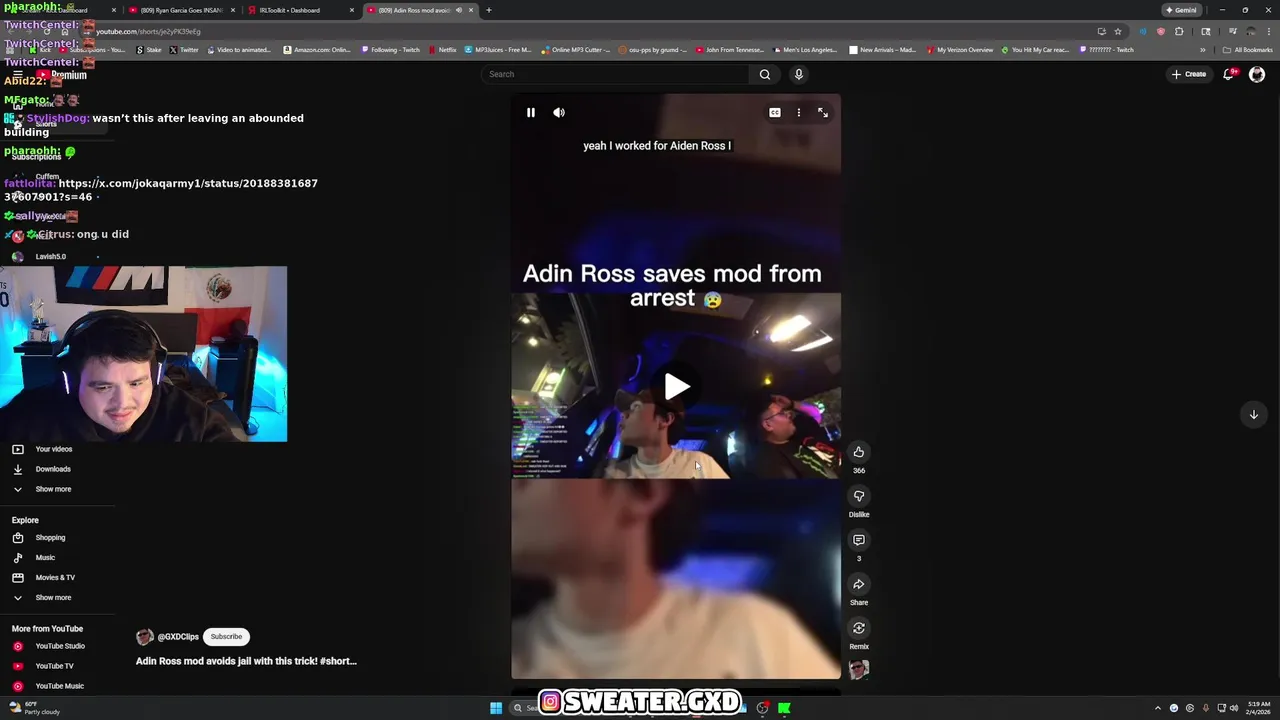The height and width of the screenshot is (720, 1280).
Task: Like the Short with thumbs up
Action: pyautogui.click(x=859, y=452)
